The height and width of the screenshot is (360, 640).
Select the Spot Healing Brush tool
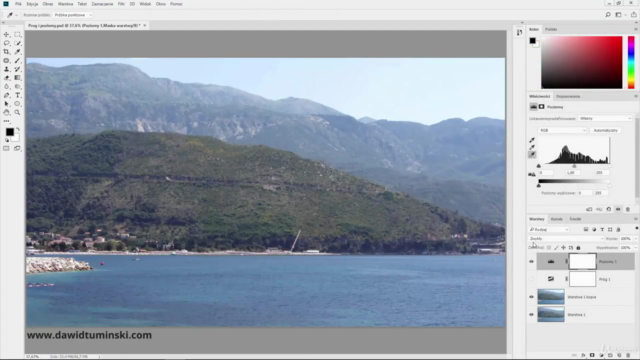7,60
